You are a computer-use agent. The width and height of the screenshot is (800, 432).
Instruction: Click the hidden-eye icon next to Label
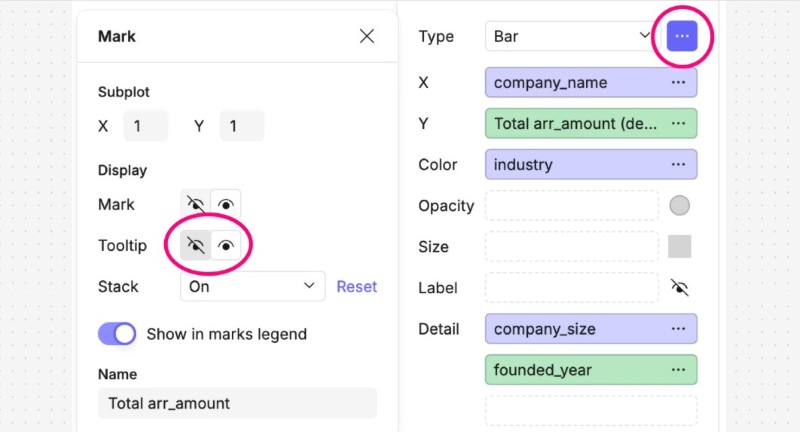(680, 288)
